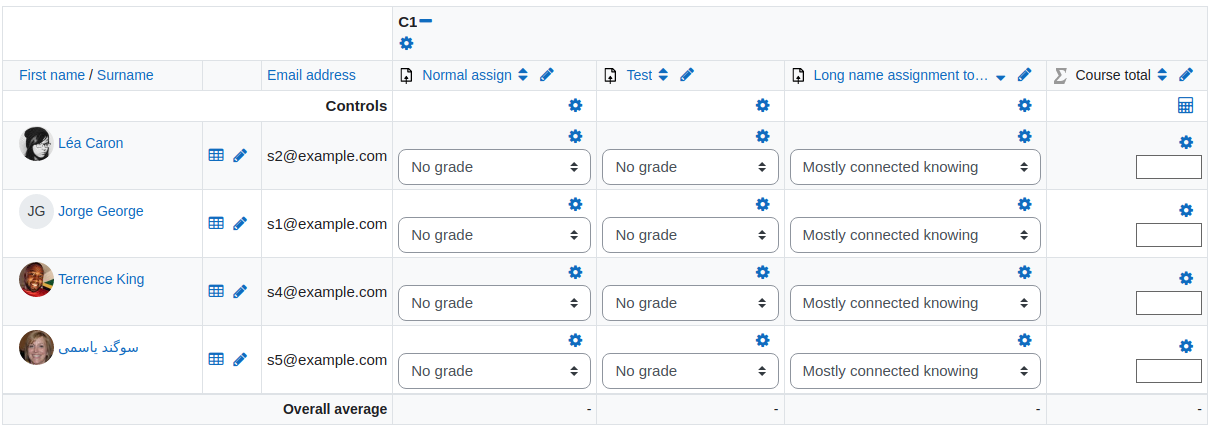Open Terrence King's Test grade dropdown

[x=690, y=303]
